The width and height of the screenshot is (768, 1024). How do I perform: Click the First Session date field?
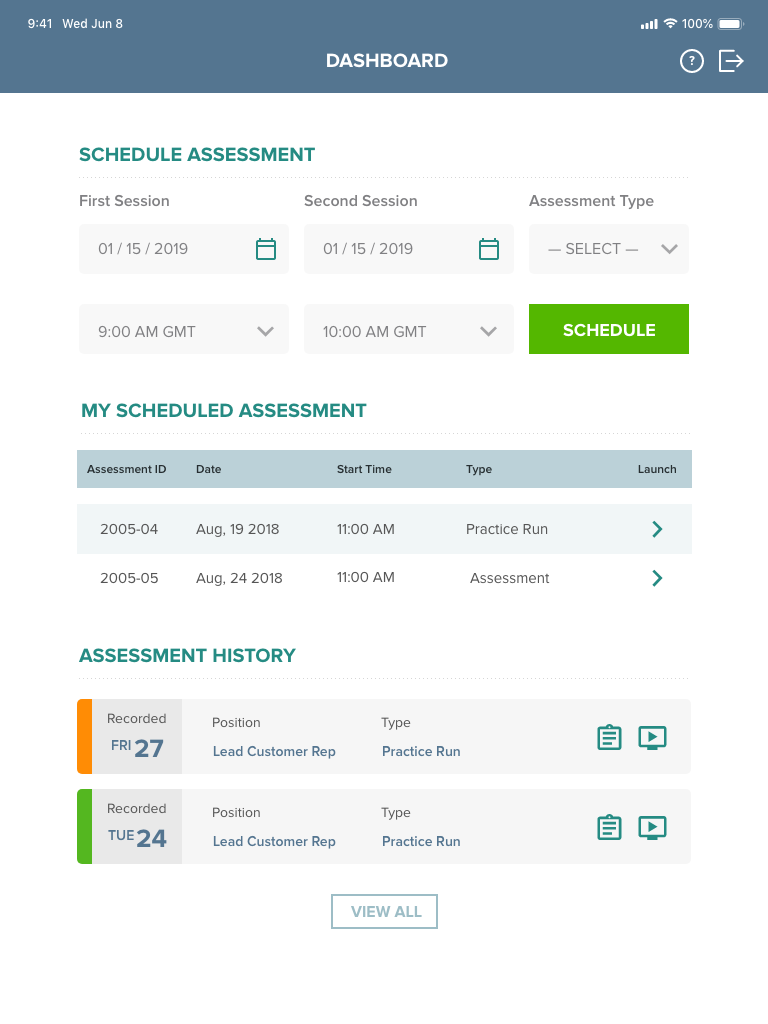(165, 249)
